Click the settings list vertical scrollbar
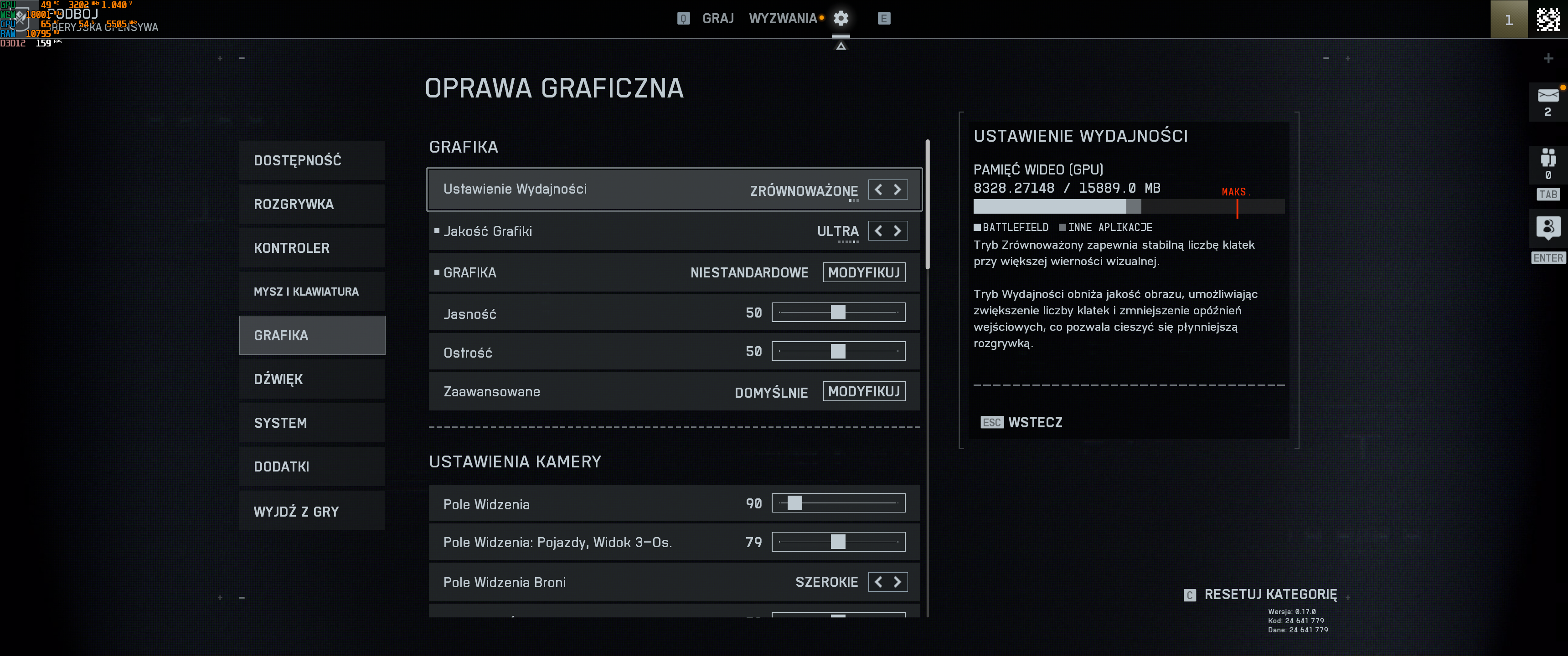Image resolution: width=1568 pixels, height=656 pixels. 927,204
